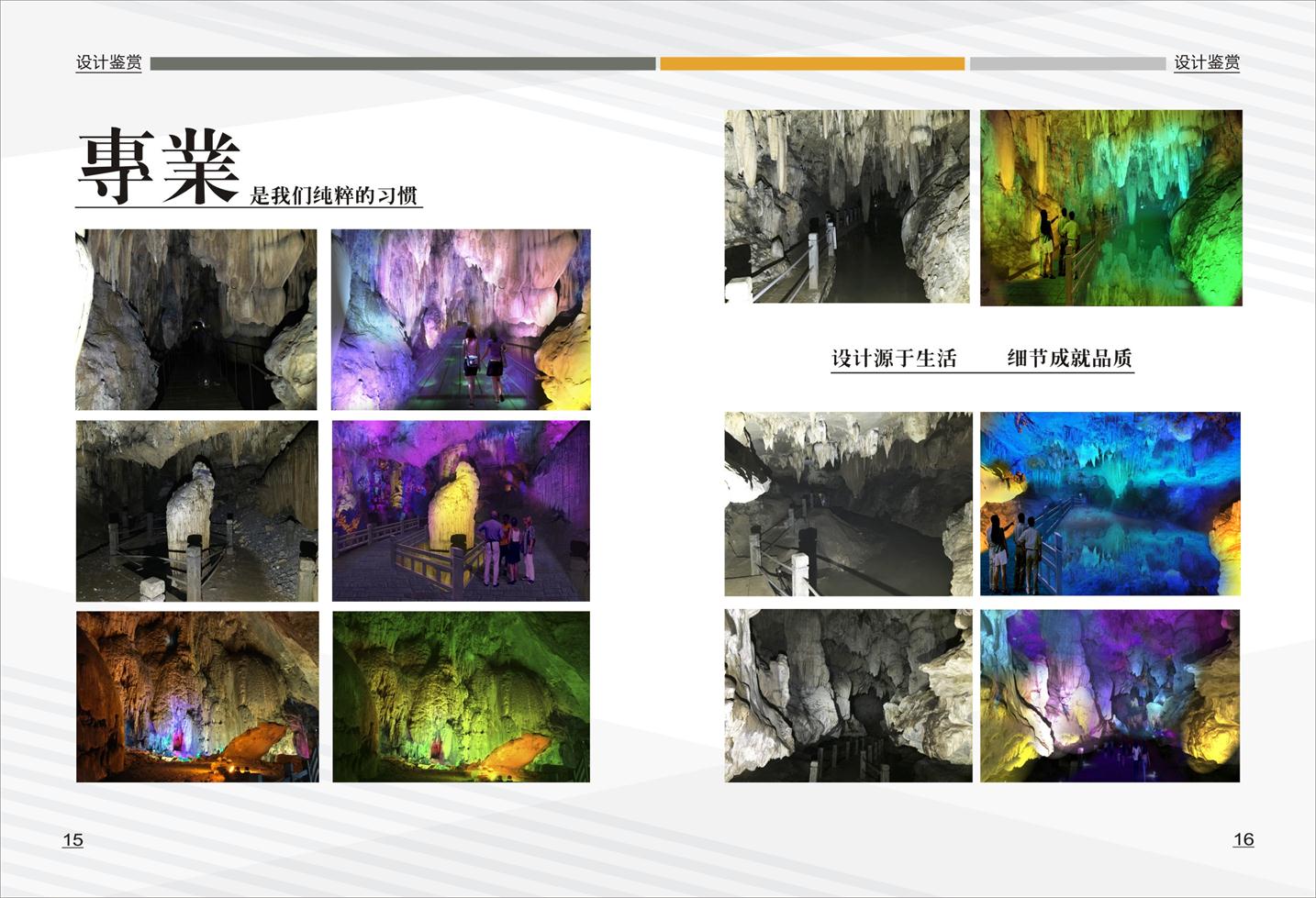Open the blue-lit cave pool photo with visitors

coord(1110,504)
